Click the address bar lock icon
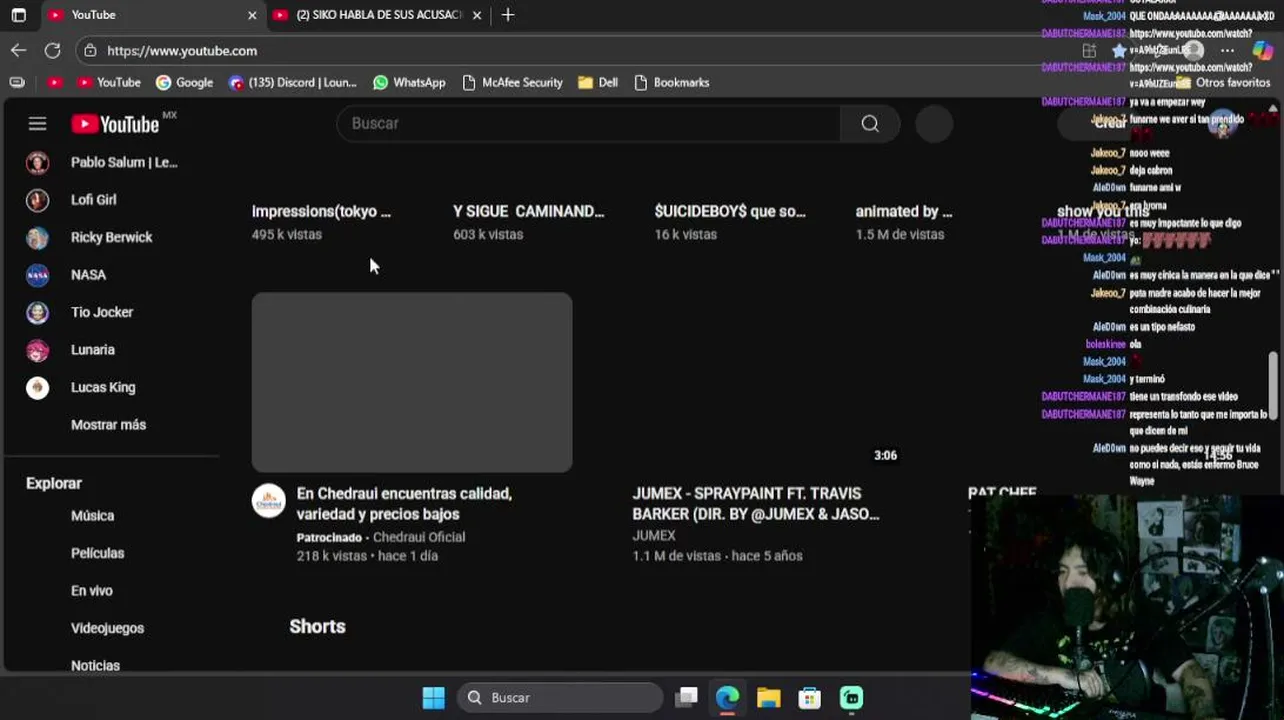Screen dimensions: 1284x720 click(90, 50)
